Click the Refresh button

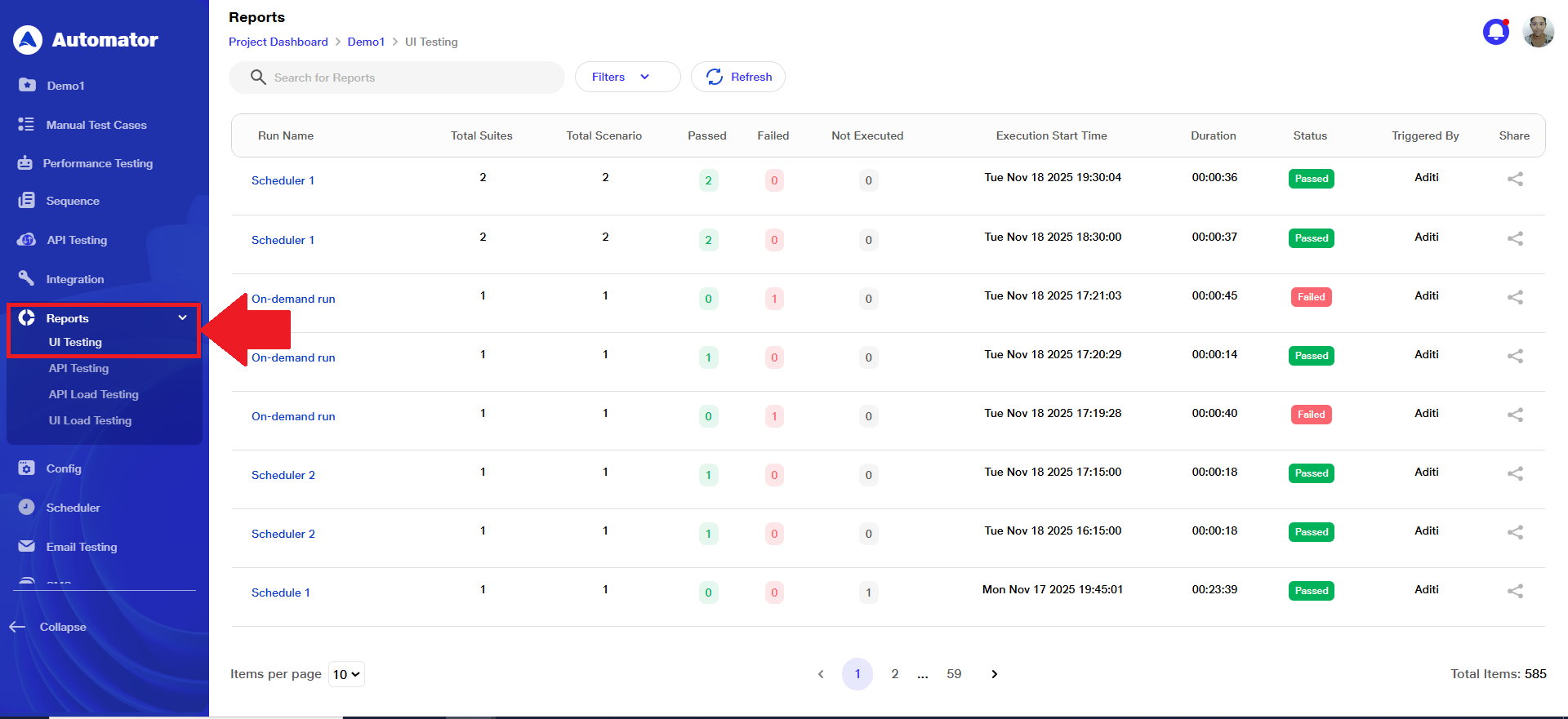coord(738,77)
